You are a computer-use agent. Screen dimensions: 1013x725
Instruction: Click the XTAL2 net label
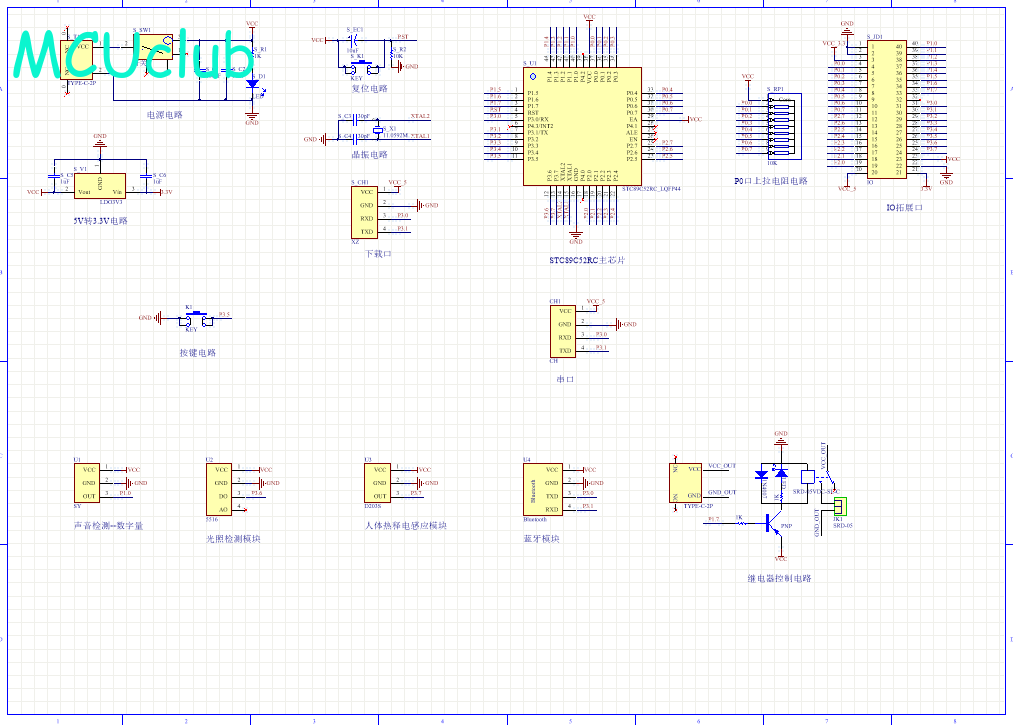[420, 116]
